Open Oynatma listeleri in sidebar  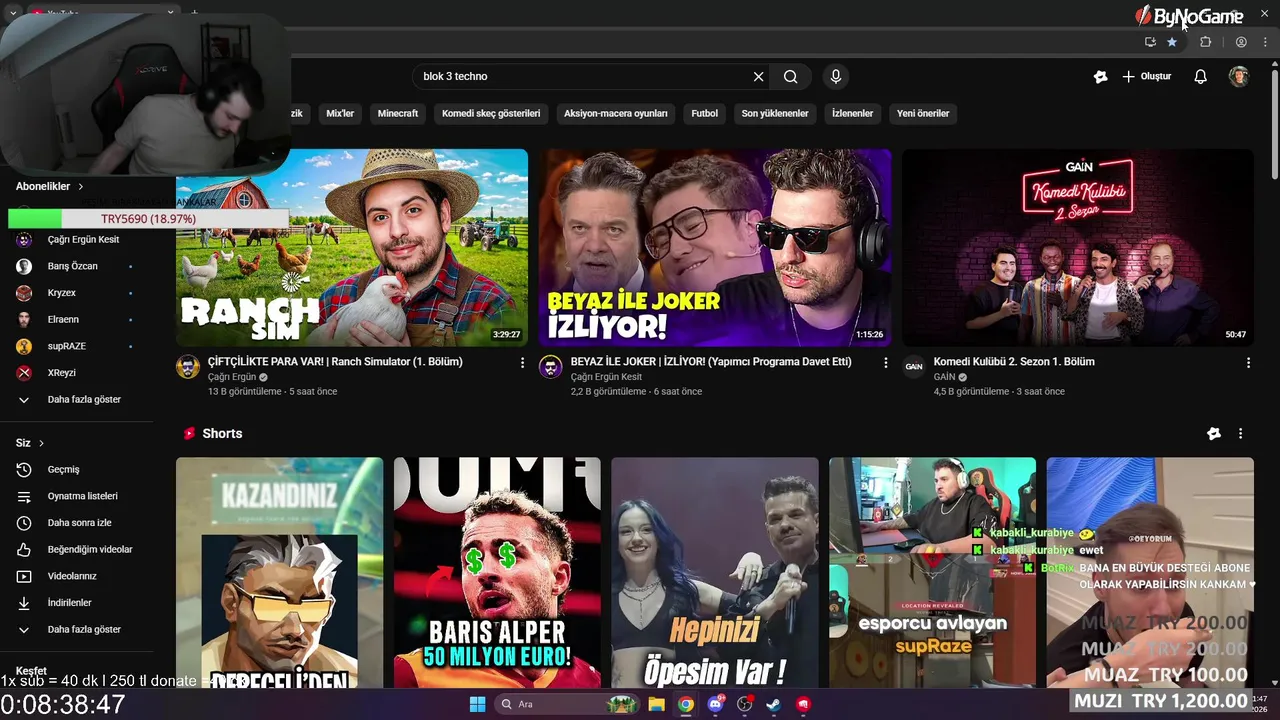click(83, 496)
